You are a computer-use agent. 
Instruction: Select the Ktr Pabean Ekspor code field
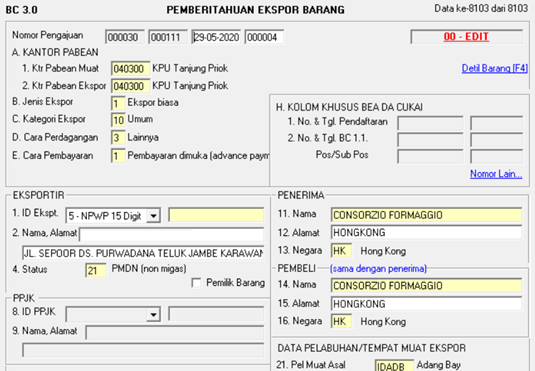[130, 86]
